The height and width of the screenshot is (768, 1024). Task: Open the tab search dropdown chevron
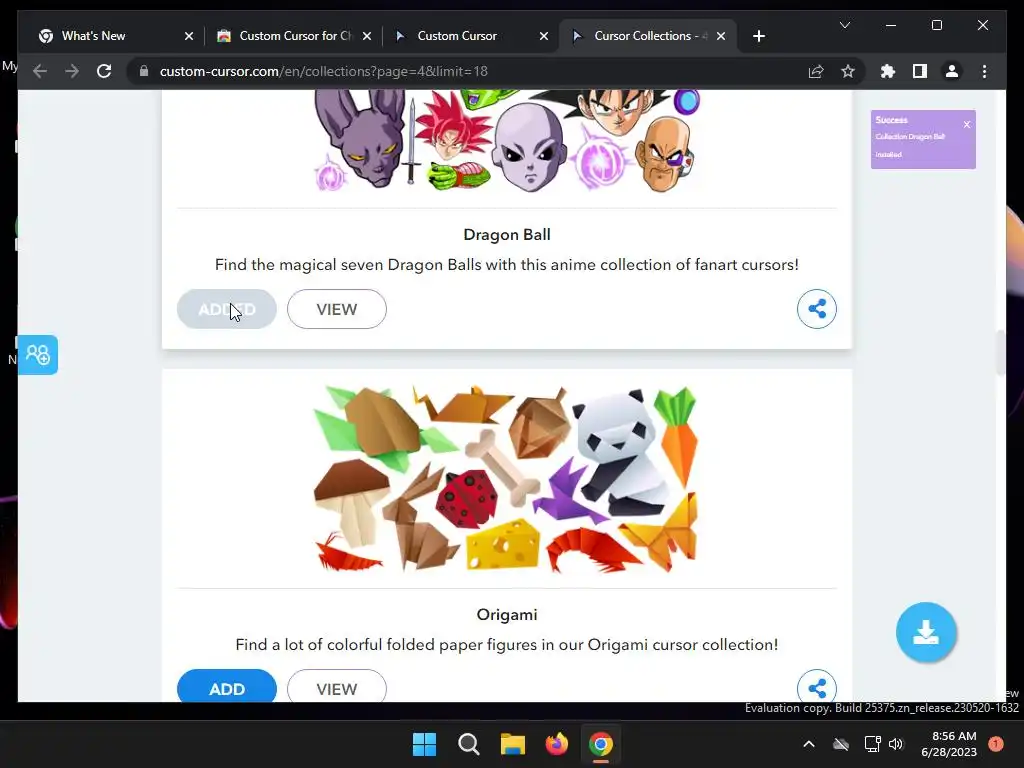pos(845,25)
